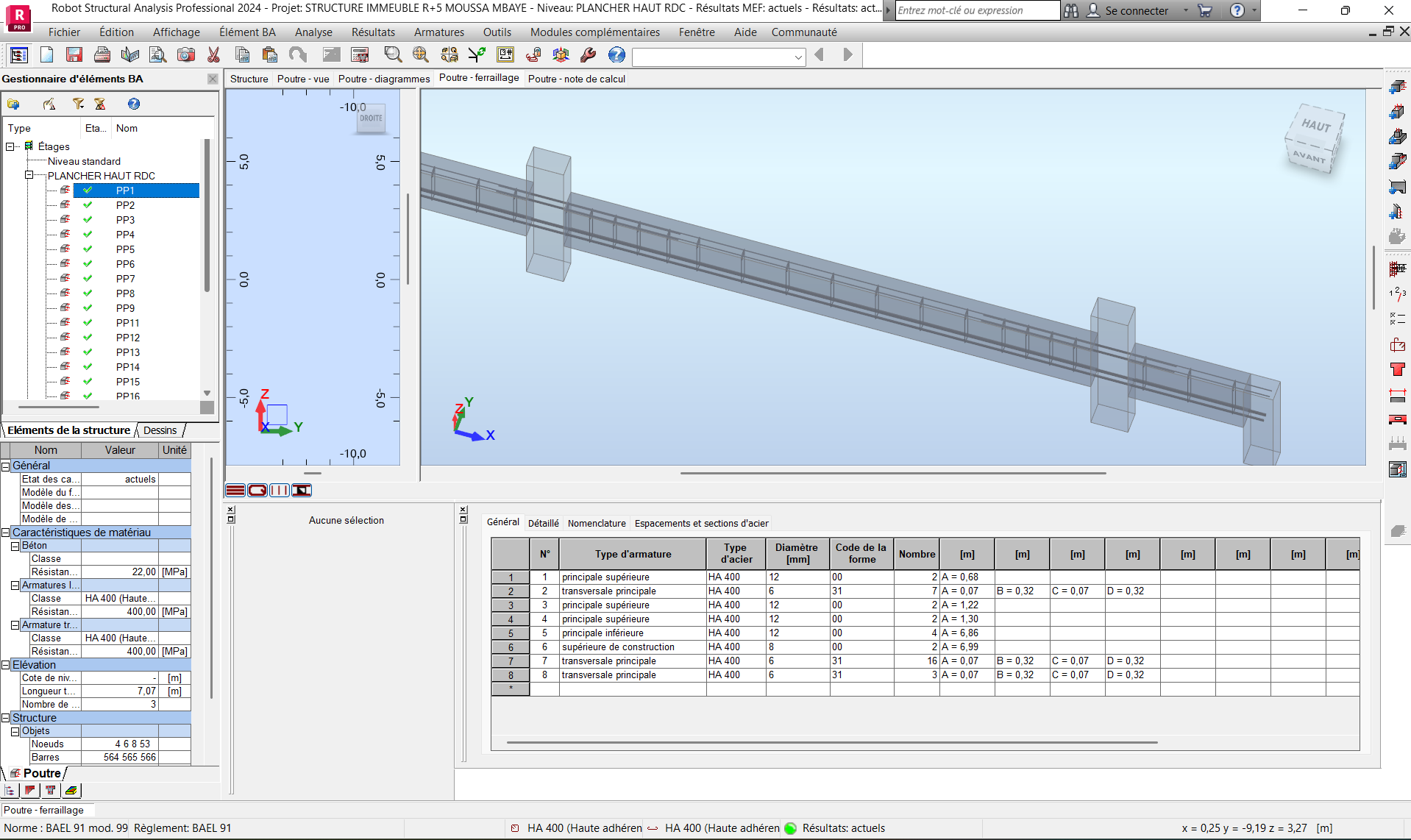Select the stirrups vertical bars icon

pos(280,491)
